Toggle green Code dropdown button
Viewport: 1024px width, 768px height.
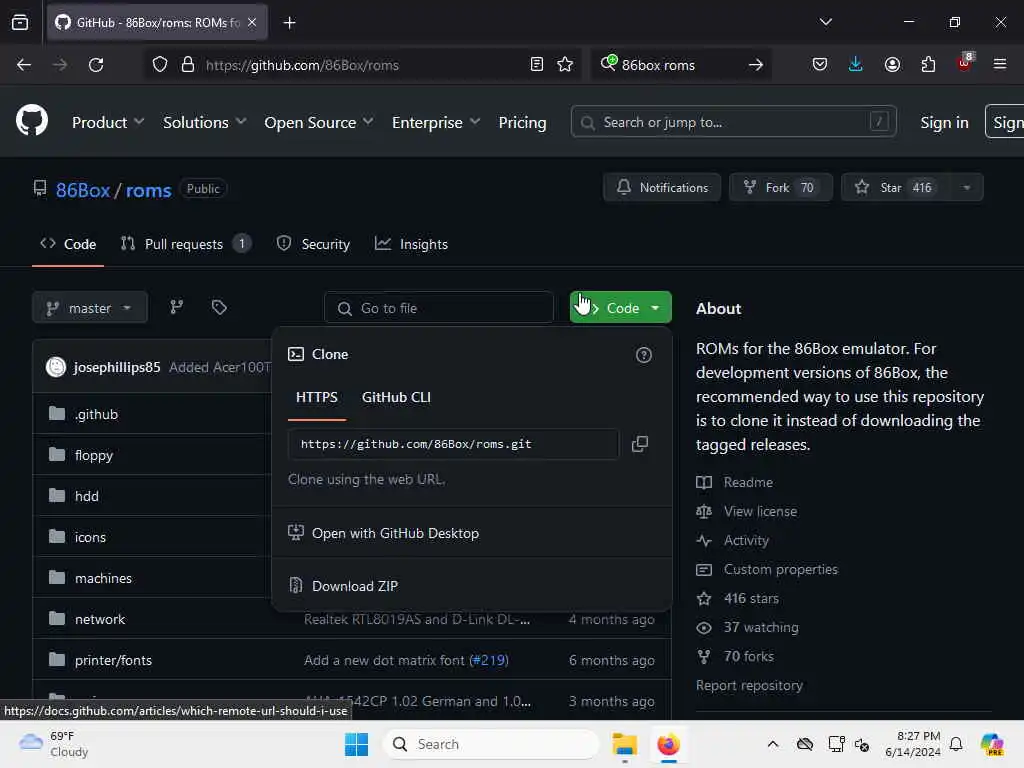click(620, 307)
